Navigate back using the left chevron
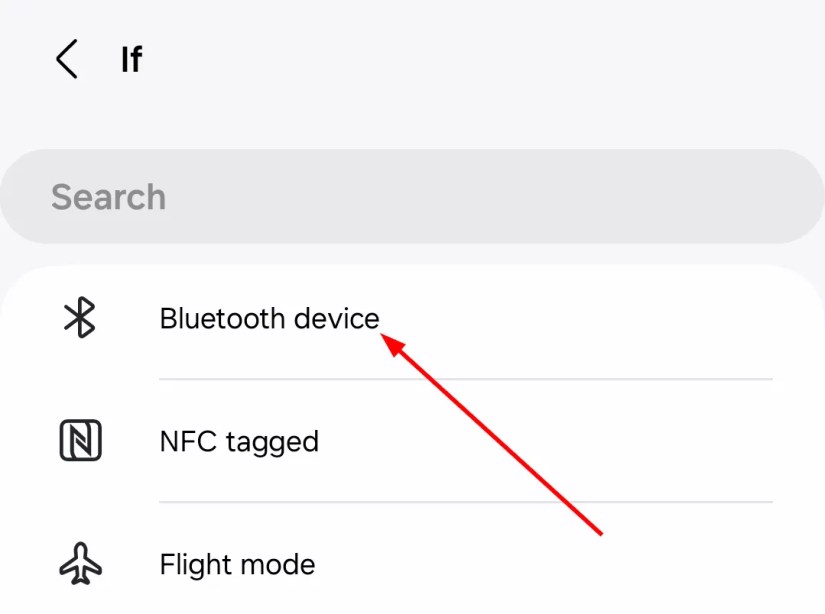Screen dimensions: 825x614 66,59
